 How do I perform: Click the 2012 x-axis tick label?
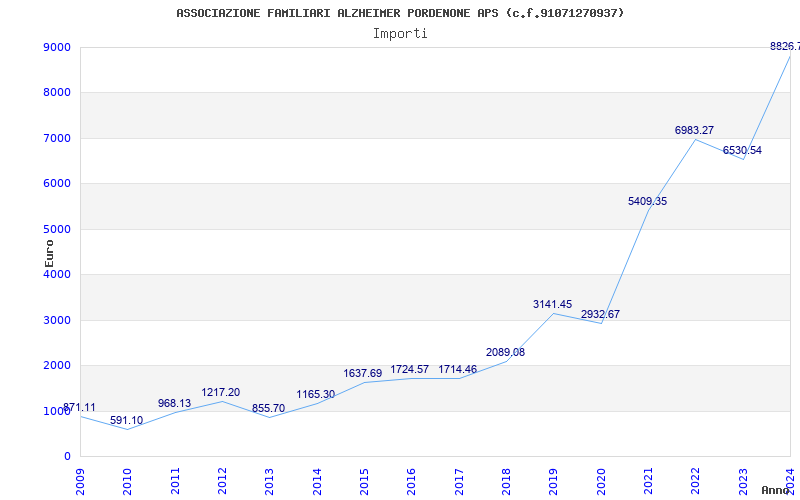[x=222, y=481]
